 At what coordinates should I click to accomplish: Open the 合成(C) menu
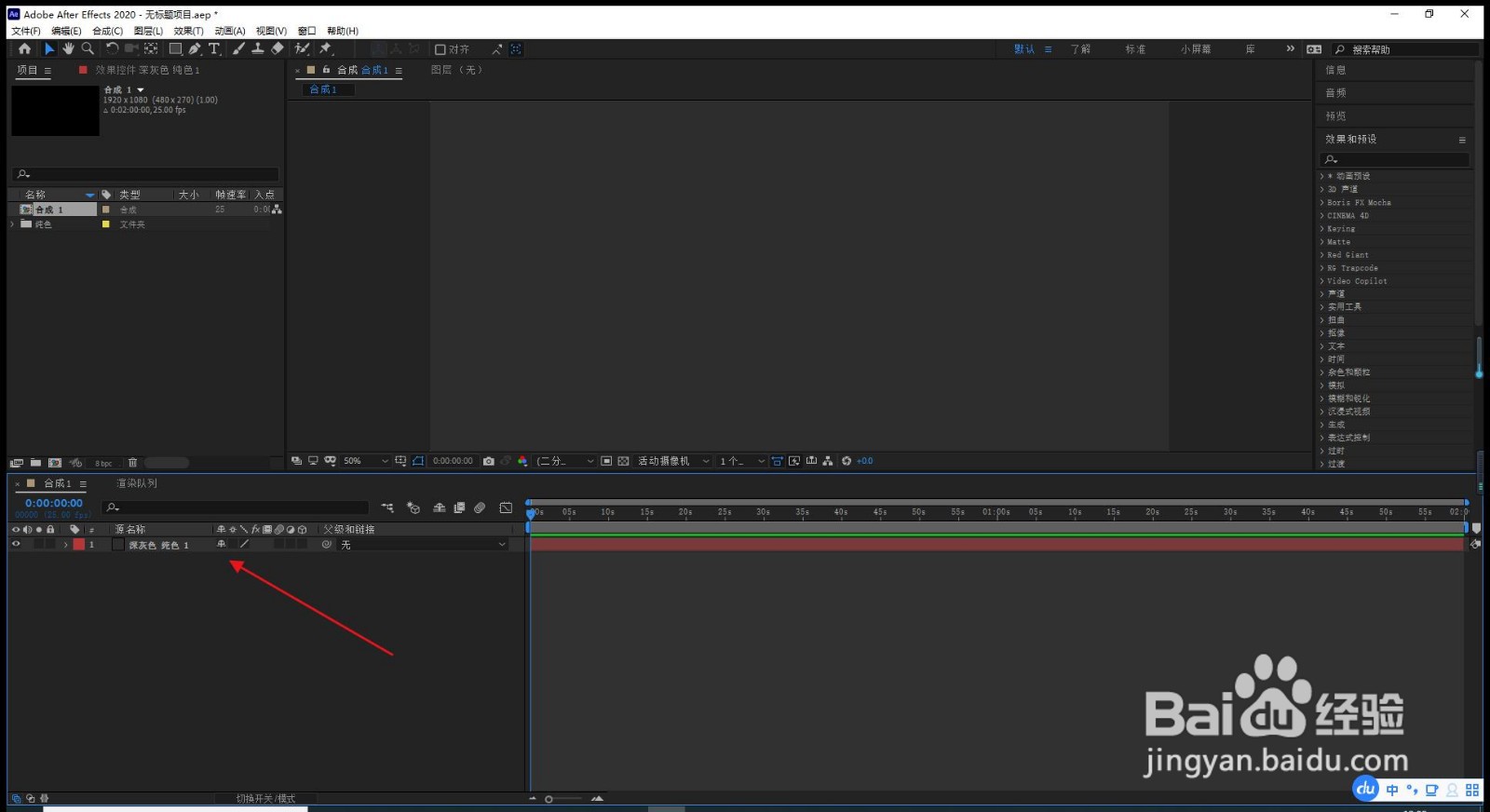coord(107,31)
